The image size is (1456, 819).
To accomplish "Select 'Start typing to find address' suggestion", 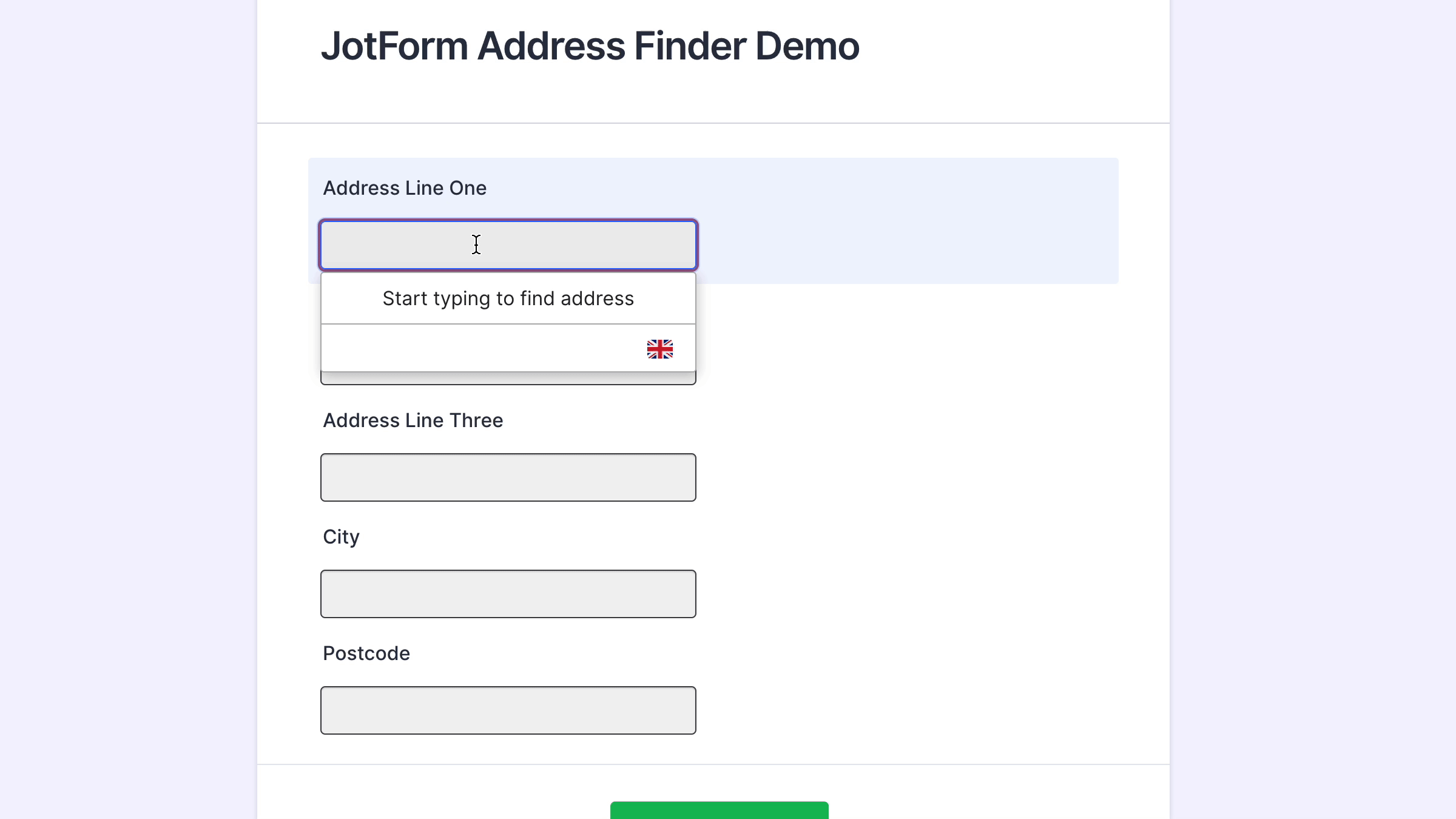I will [x=508, y=298].
